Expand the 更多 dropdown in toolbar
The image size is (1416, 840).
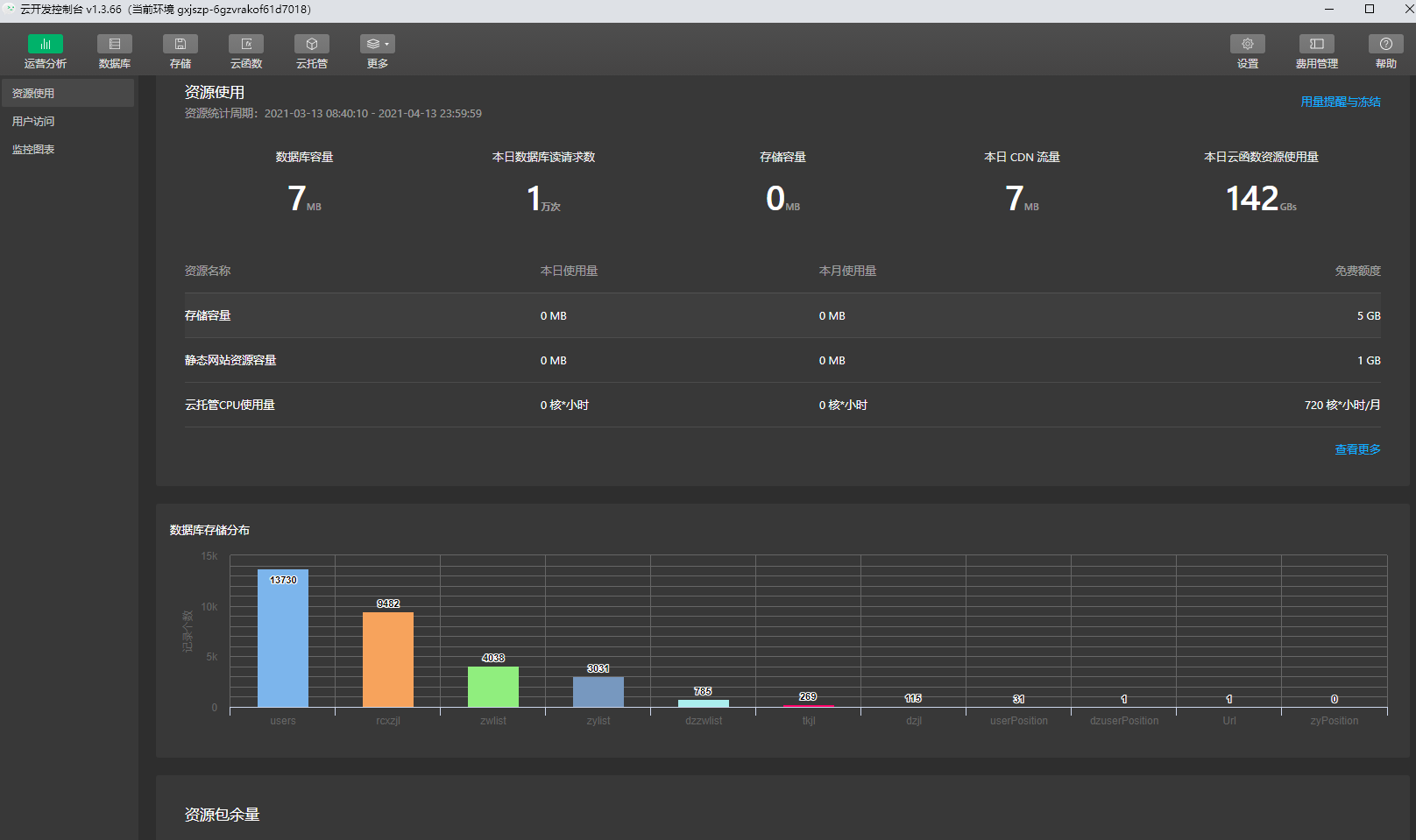pos(378,44)
